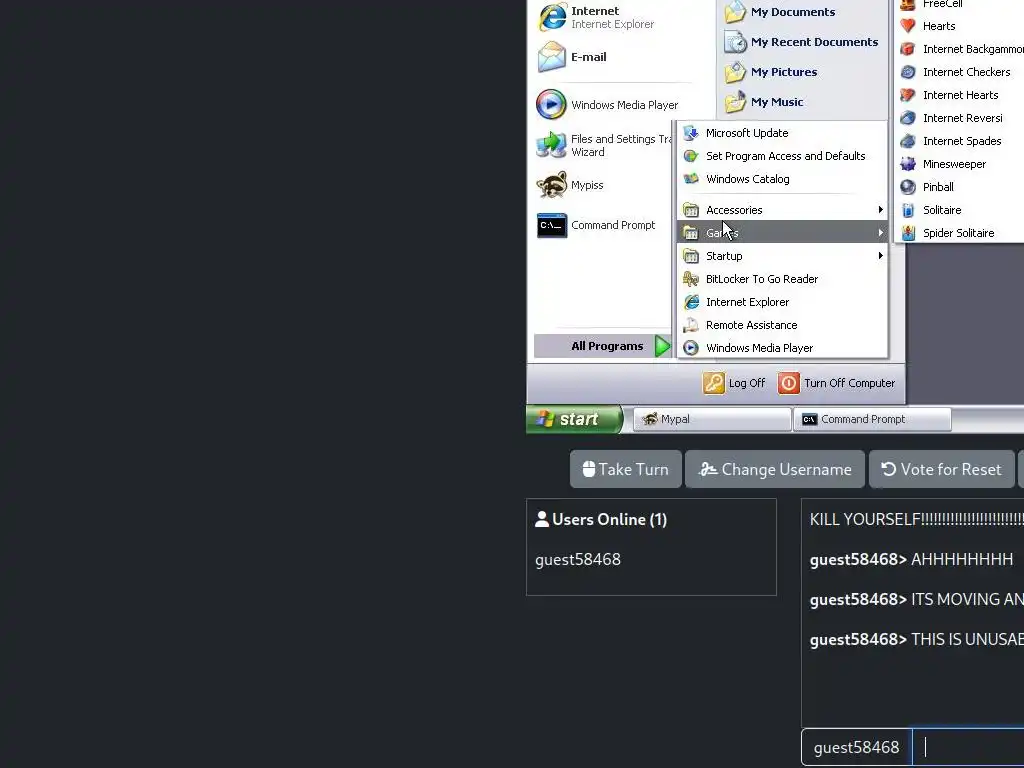Launch Internet Checkers icon
The height and width of the screenshot is (768, 1024).
908,72
